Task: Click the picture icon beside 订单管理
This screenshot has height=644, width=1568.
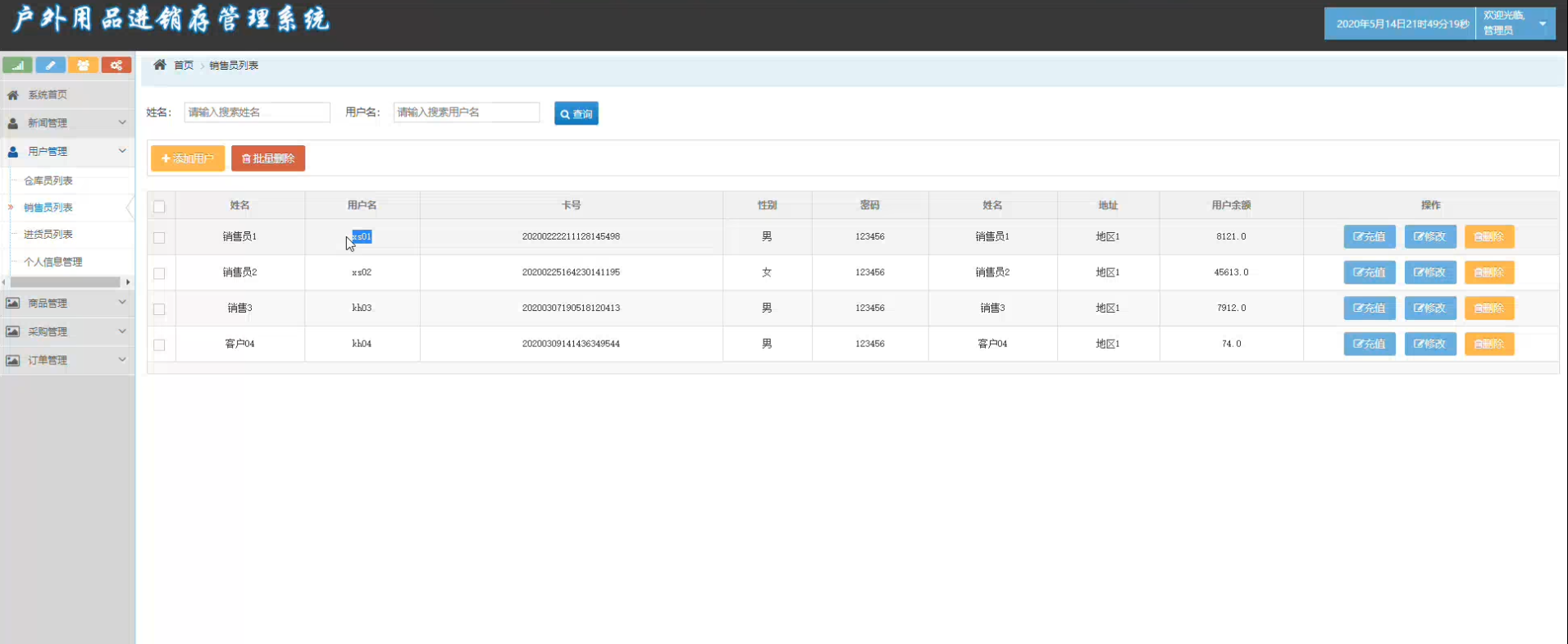Action: 13,360
